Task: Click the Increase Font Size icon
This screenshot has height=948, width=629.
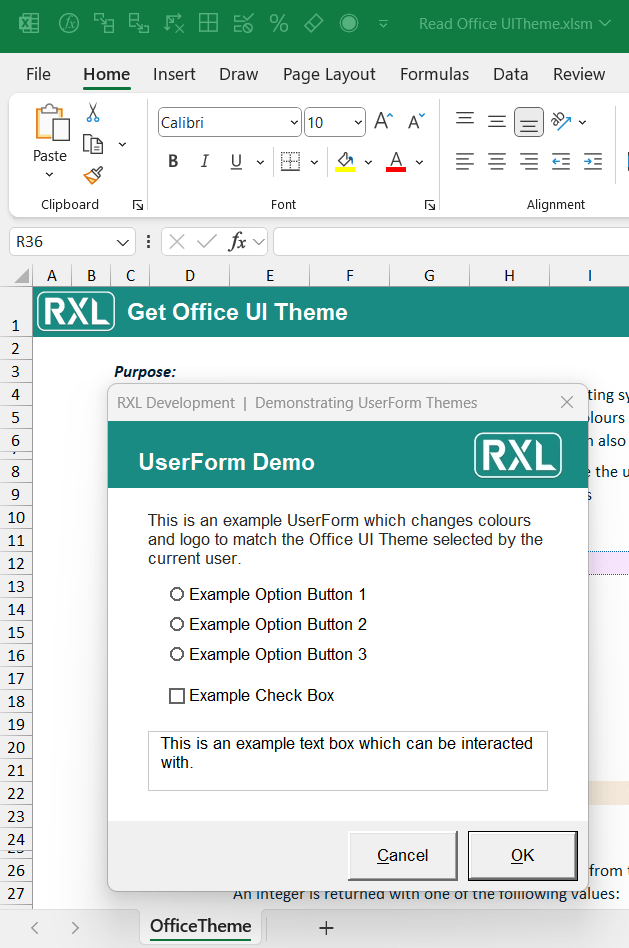Action: point(383,122)
